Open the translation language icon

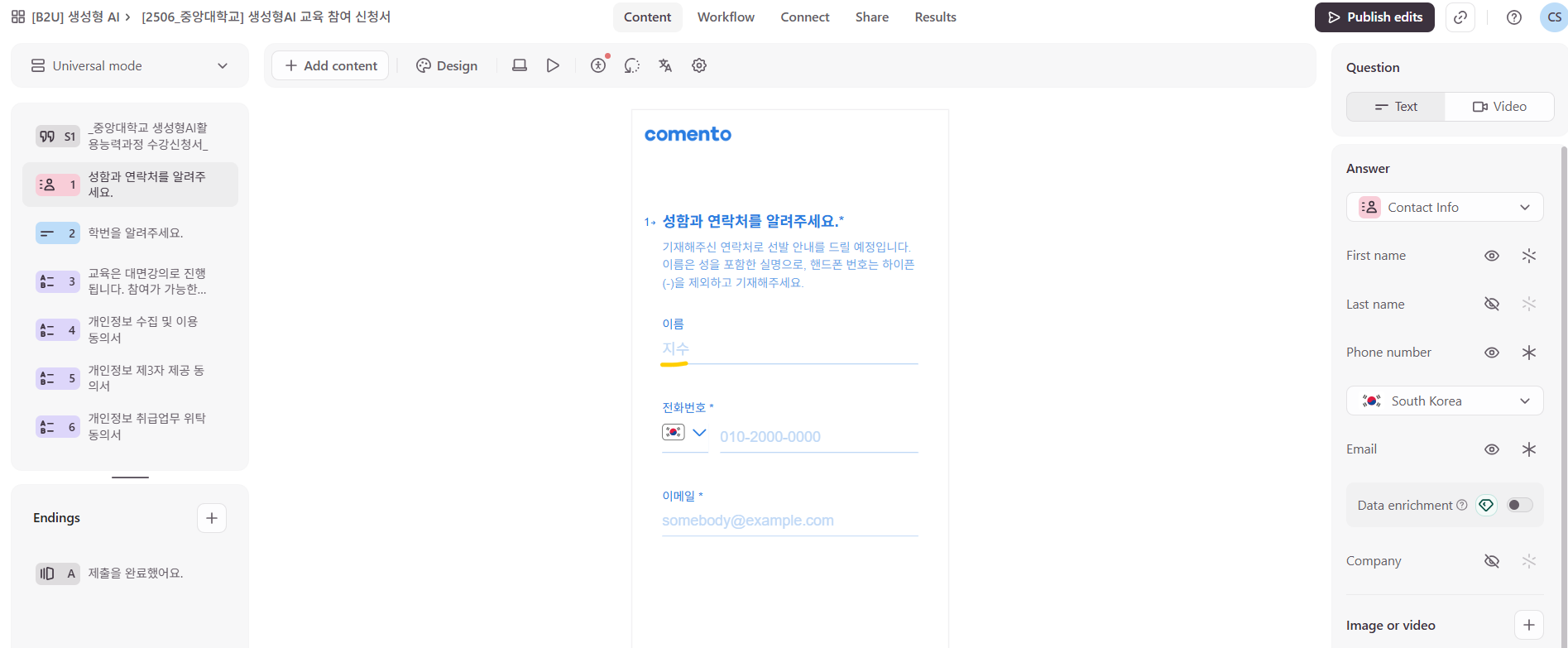[x=665, y=65]
